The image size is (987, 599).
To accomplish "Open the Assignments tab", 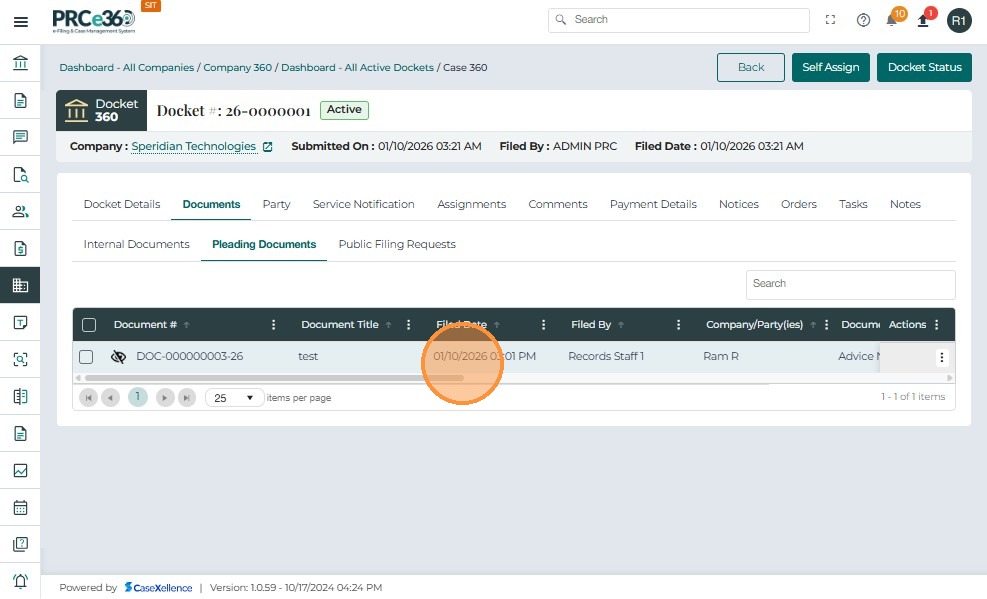I will point(471,204).
